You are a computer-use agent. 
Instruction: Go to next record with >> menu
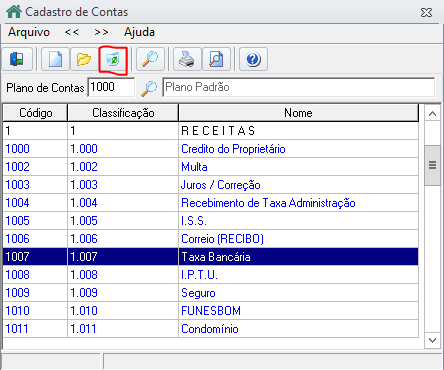[x=101, y=32]
